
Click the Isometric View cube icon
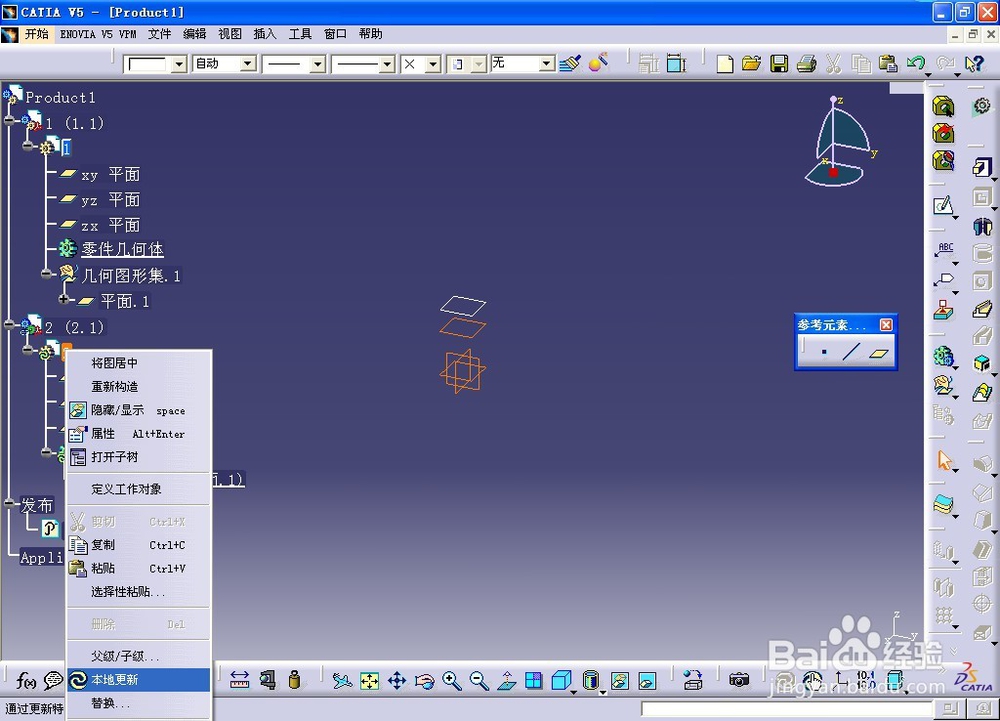pos(561,681)
